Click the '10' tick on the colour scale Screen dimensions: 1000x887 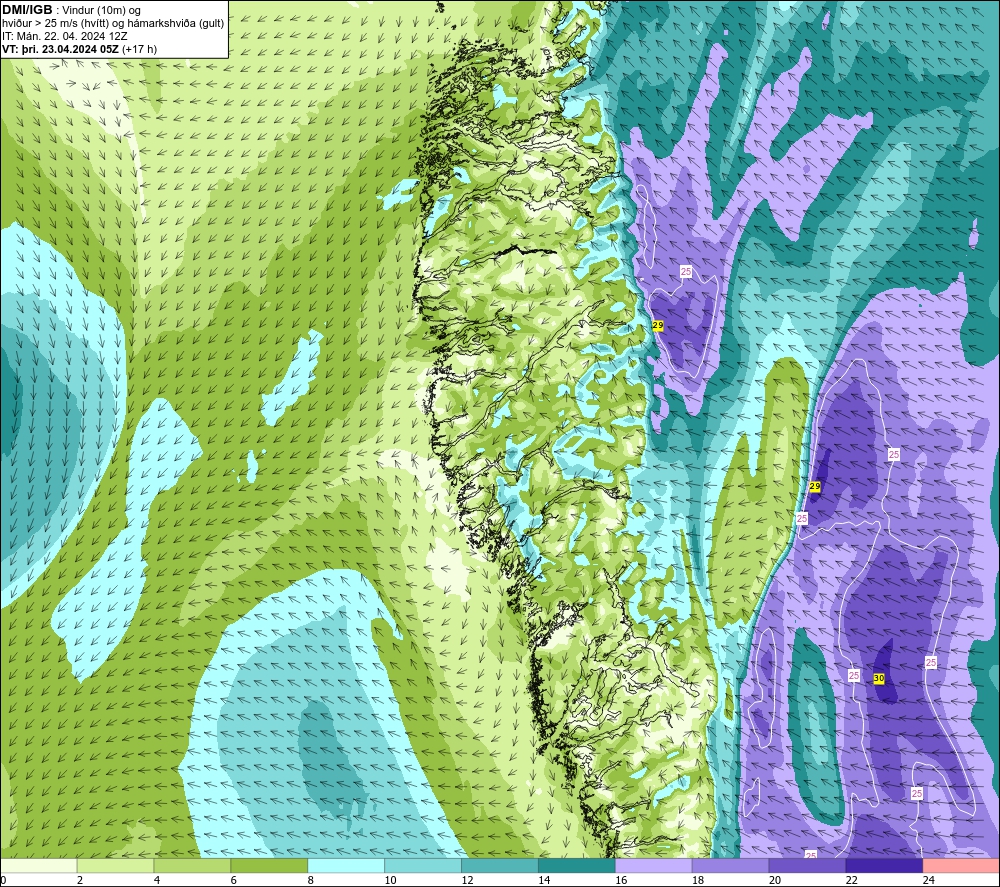click(x=390, y=880)
